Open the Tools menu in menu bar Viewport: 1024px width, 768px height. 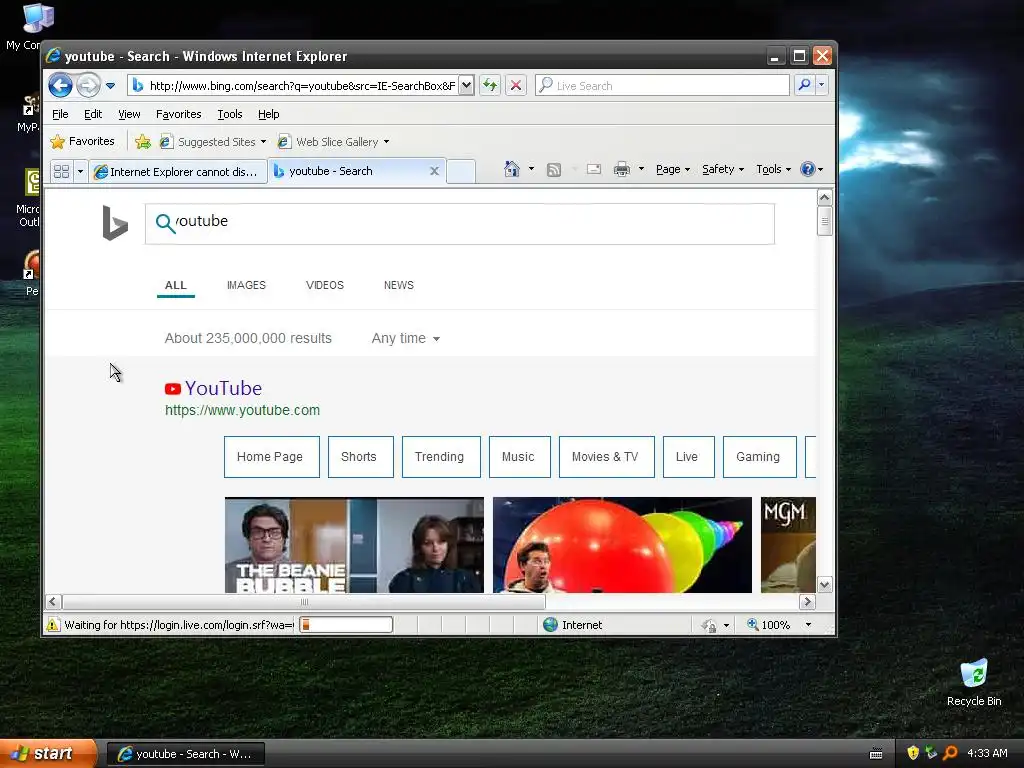[230, 114]
